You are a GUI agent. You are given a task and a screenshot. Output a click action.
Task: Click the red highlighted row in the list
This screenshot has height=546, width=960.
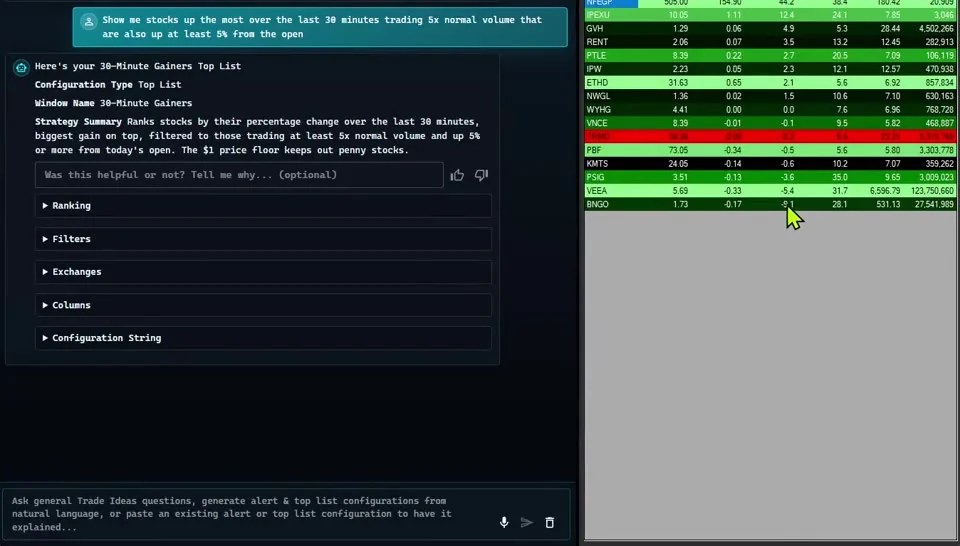pos(770,136)
